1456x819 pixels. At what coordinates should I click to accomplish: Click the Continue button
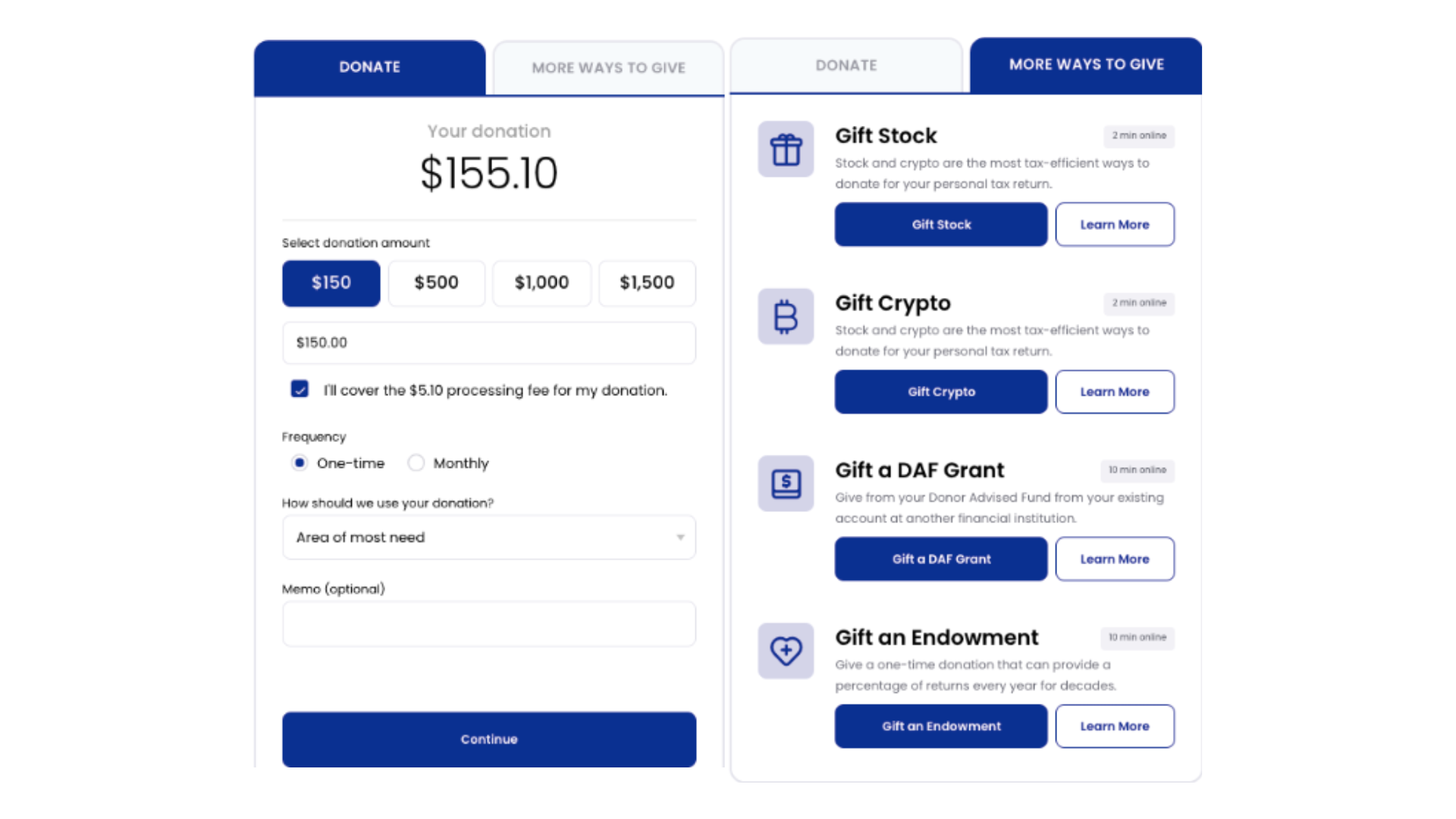click(489, 739)
